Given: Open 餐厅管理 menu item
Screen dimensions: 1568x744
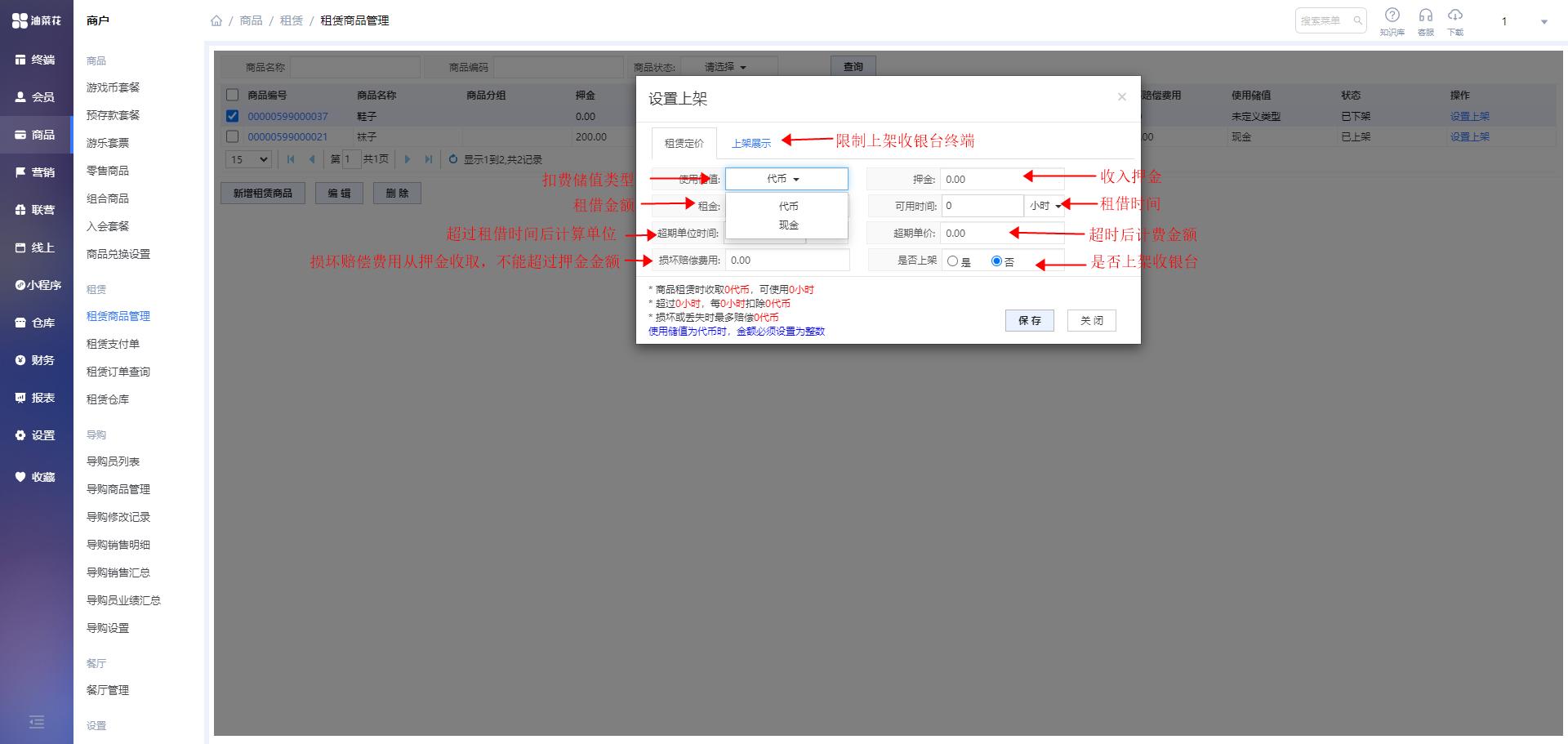Looking at the screenshot, I should pos(108,690).
